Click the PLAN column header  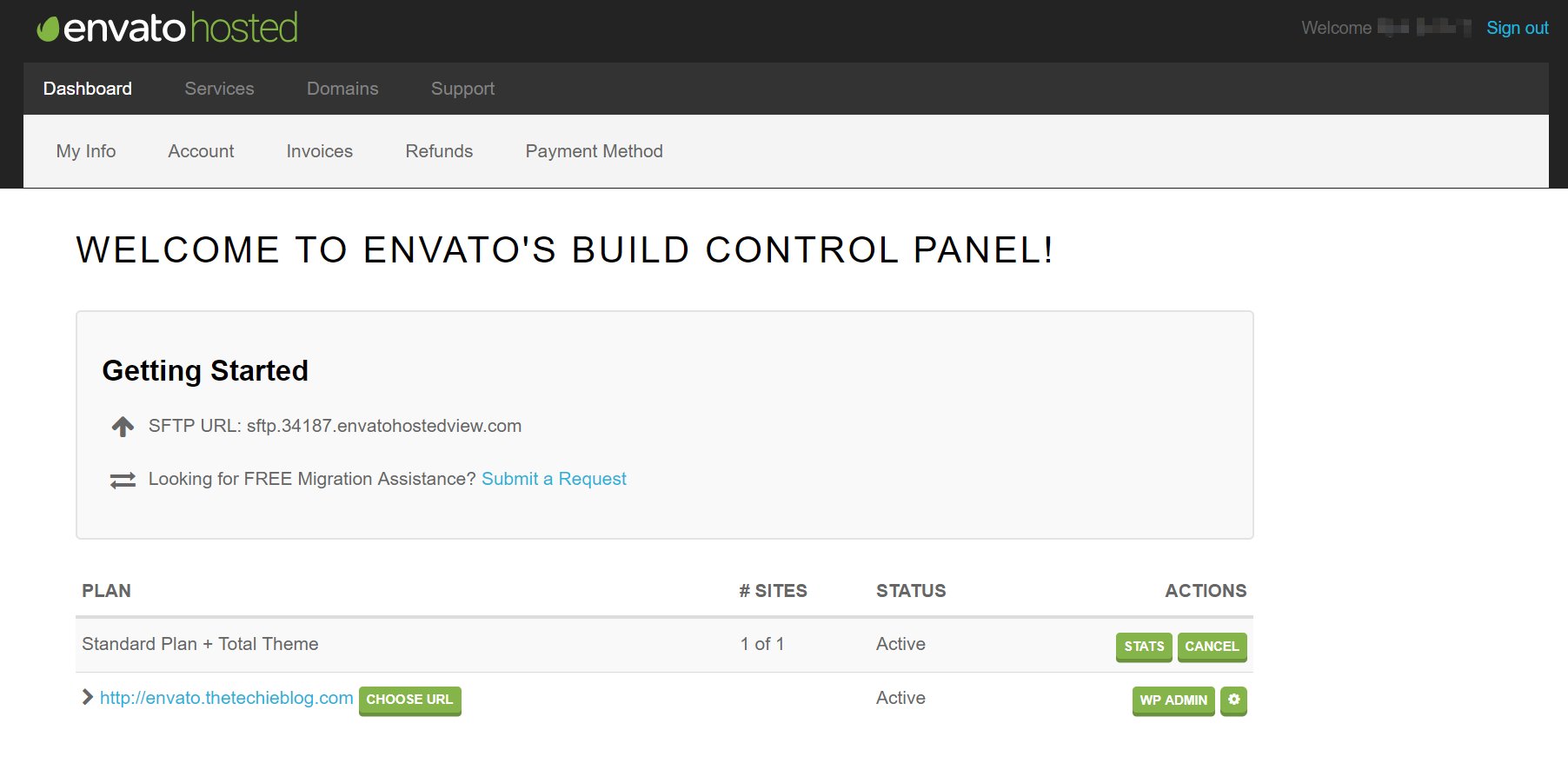[106, 591]
